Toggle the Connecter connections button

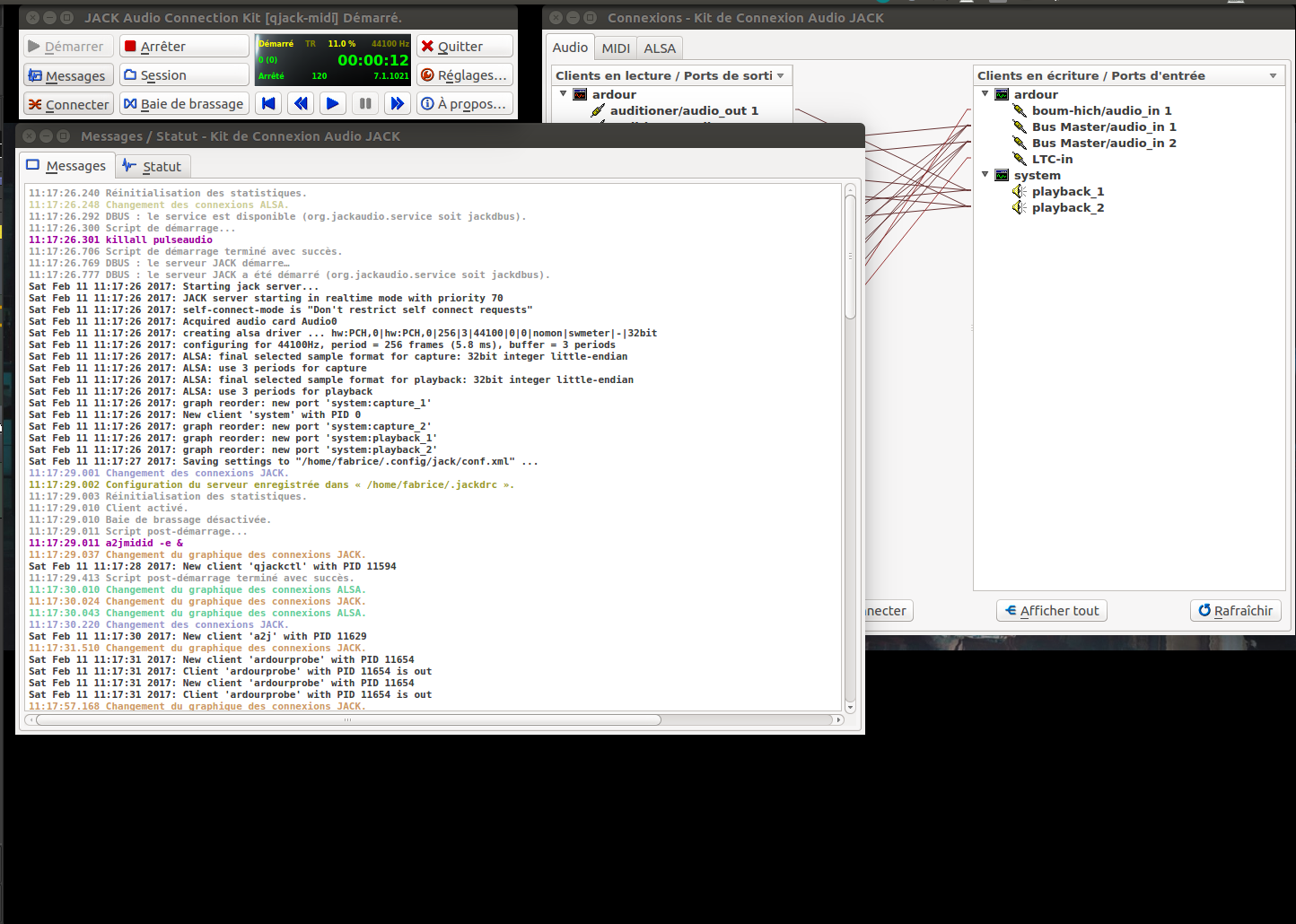point(68,105)
